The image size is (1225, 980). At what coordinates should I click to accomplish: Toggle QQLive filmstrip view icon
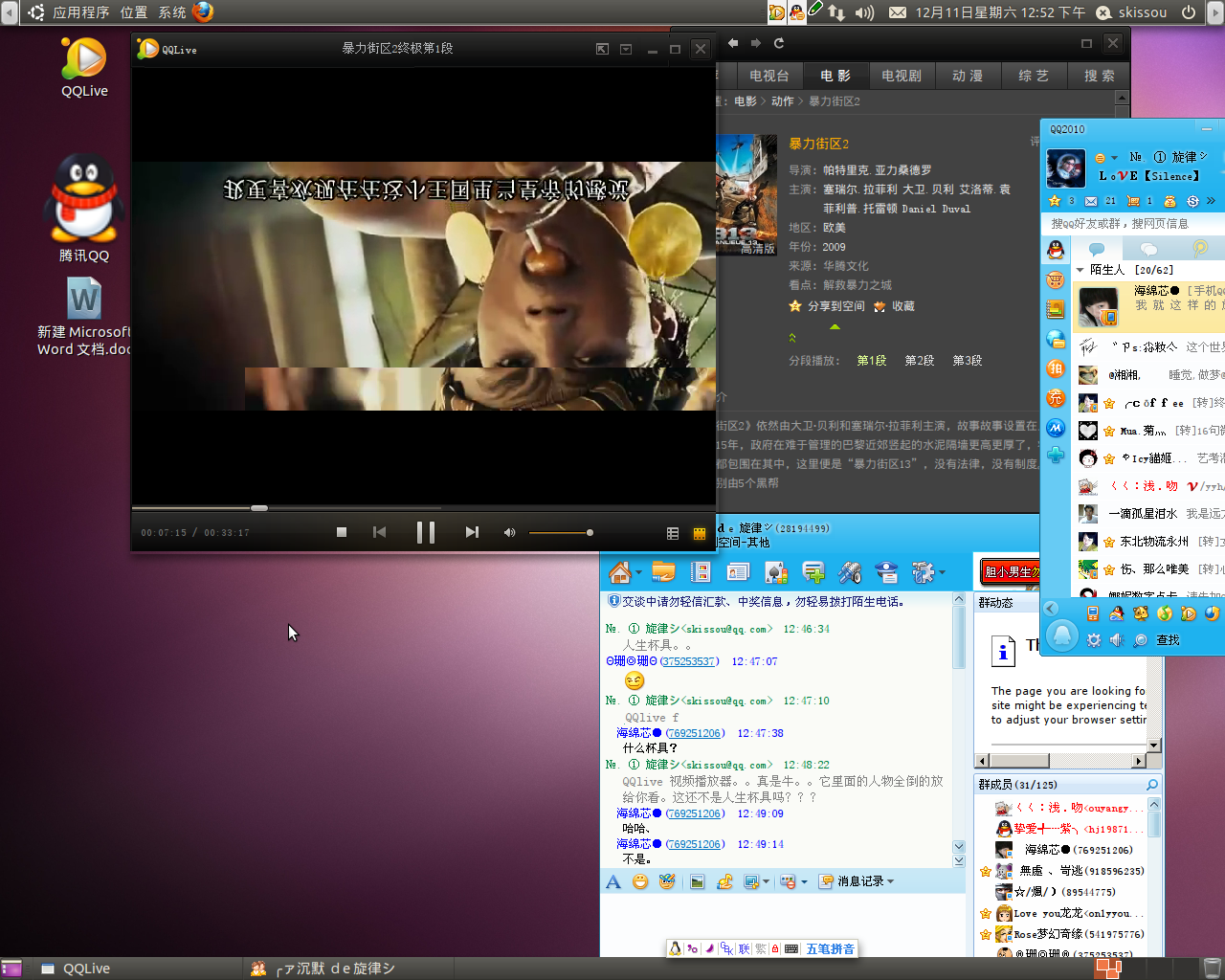pos(700,533)
